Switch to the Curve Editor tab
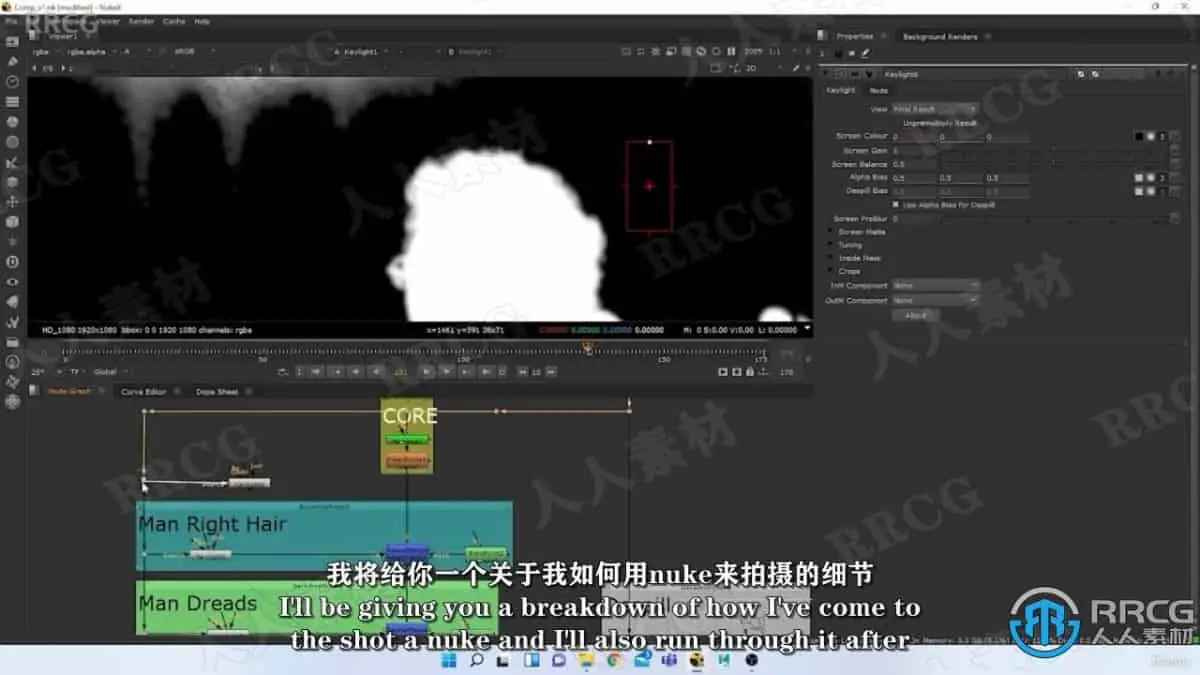The width and height of the screenshot is (1200, 675). [x=144, y=392]
